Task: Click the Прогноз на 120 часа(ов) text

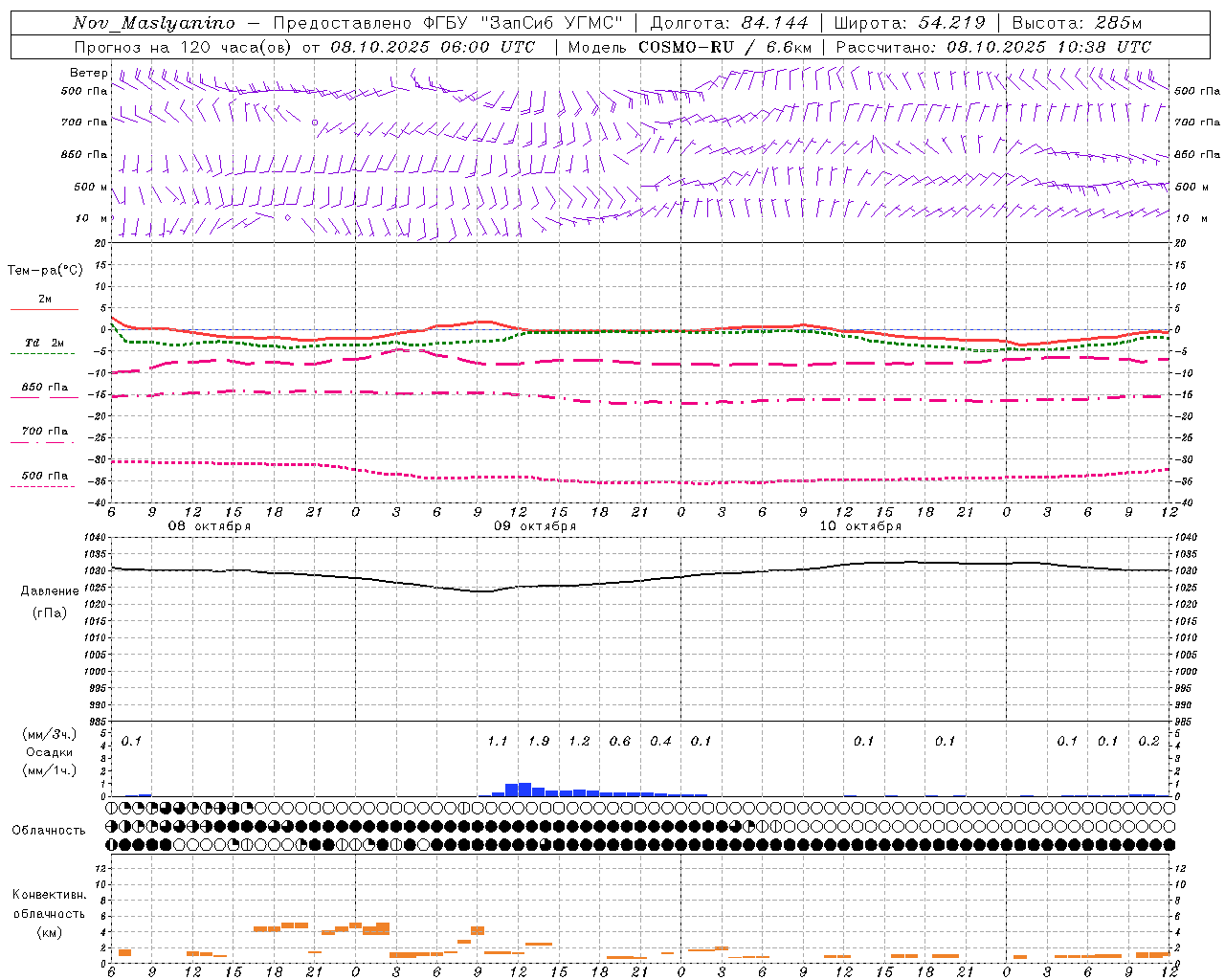Action: coord(184,47)
